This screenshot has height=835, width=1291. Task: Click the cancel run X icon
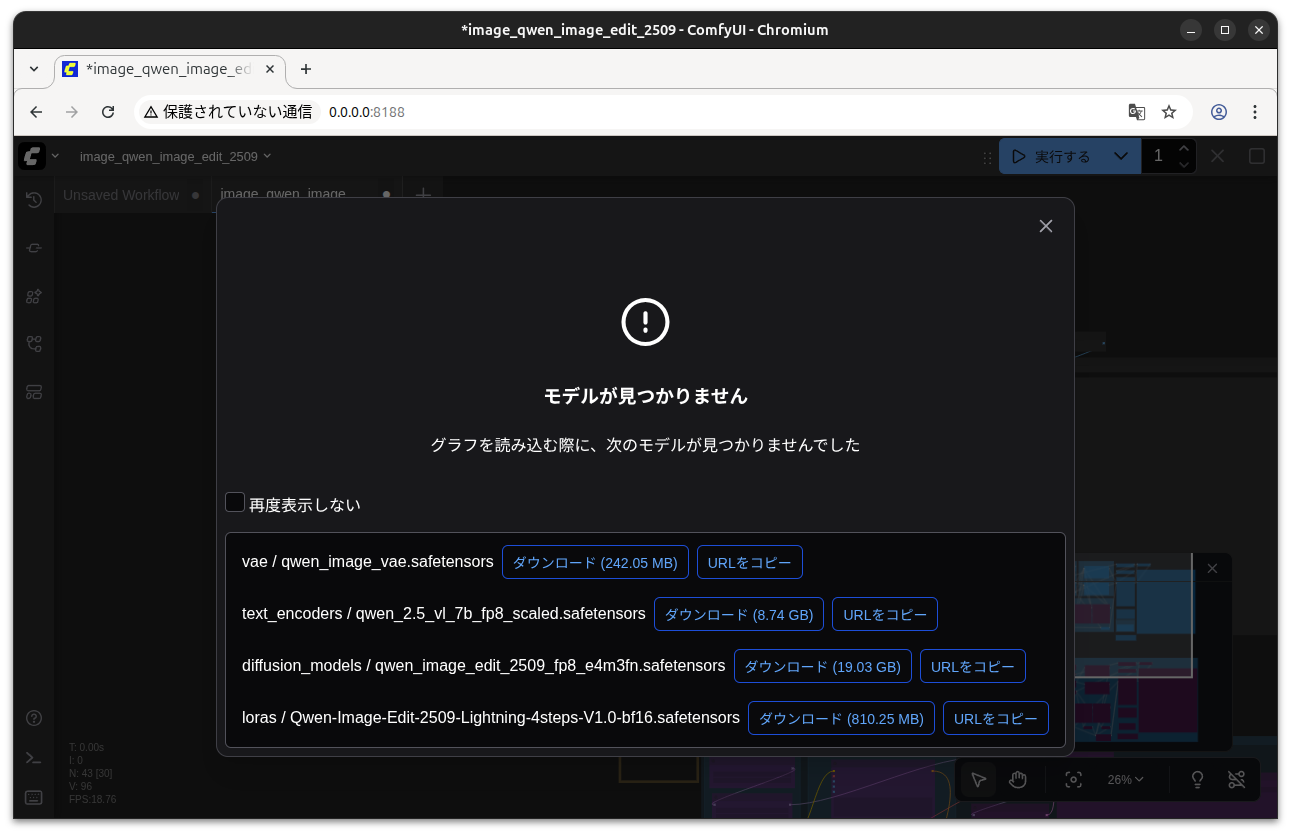coord(1217,156)
